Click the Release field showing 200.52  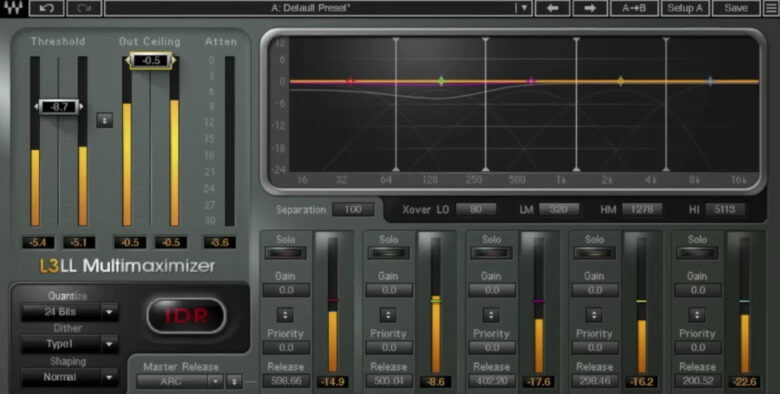(x=697, y=381)
